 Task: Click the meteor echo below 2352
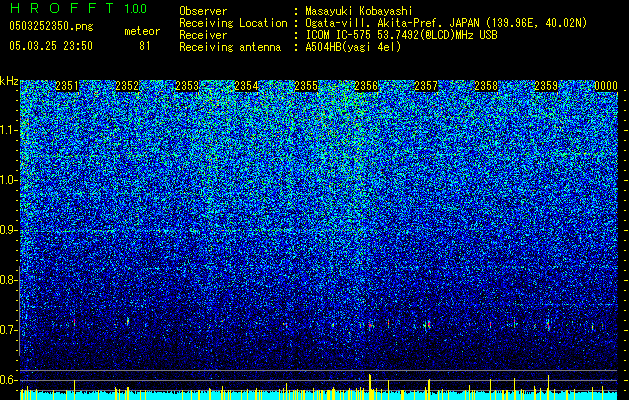pyautogui.click(x=128, y=321)
